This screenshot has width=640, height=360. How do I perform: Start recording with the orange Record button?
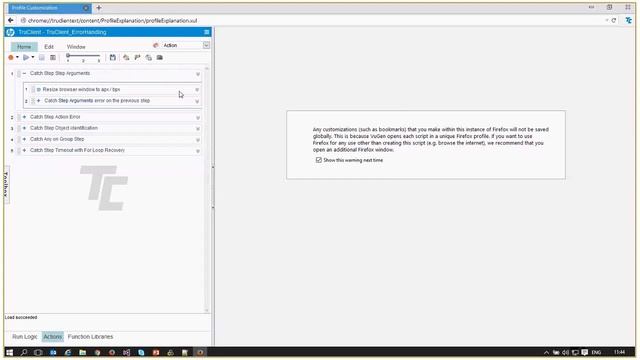point(11,58)
